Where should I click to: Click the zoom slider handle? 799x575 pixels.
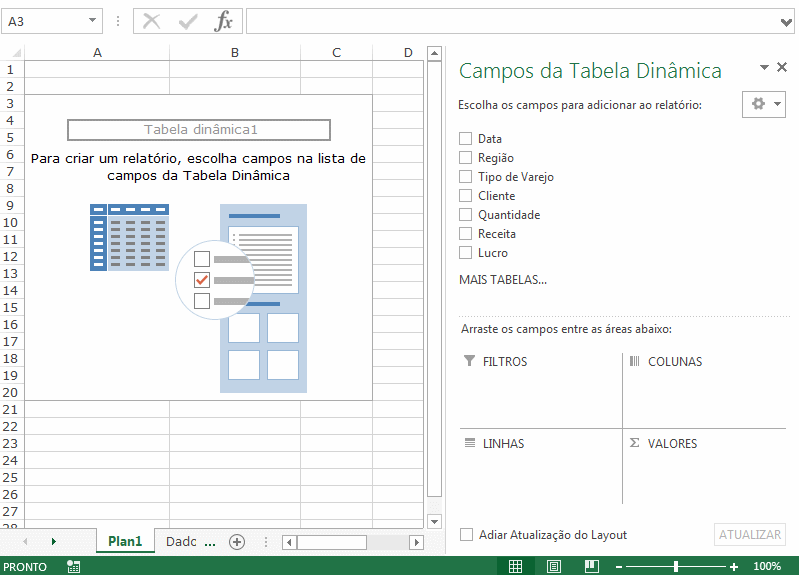click(676, 566)
